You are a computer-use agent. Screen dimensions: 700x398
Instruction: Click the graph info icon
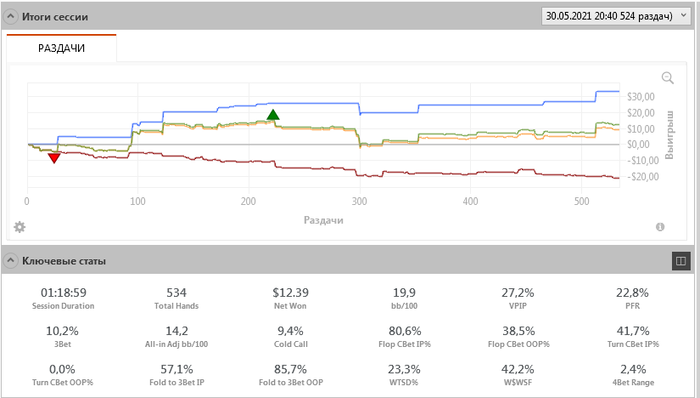pos(660,227)
